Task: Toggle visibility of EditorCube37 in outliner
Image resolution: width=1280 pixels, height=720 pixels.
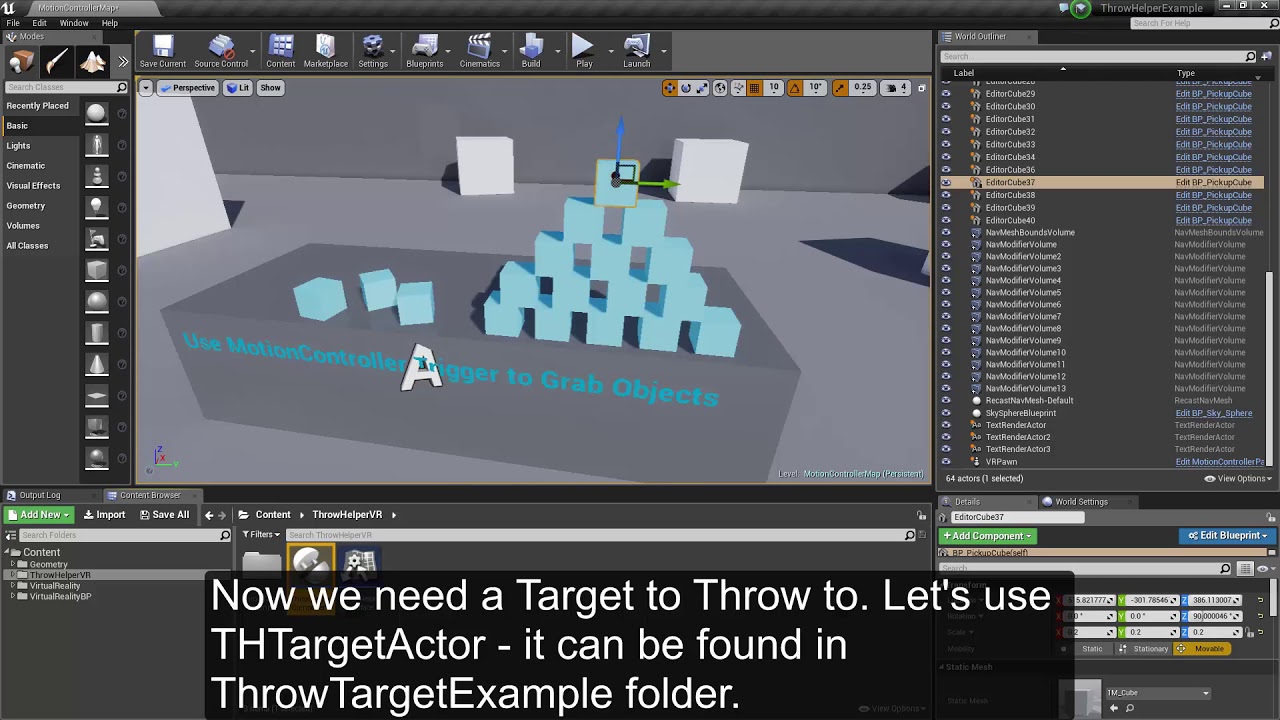Action: tap(946, 183)
